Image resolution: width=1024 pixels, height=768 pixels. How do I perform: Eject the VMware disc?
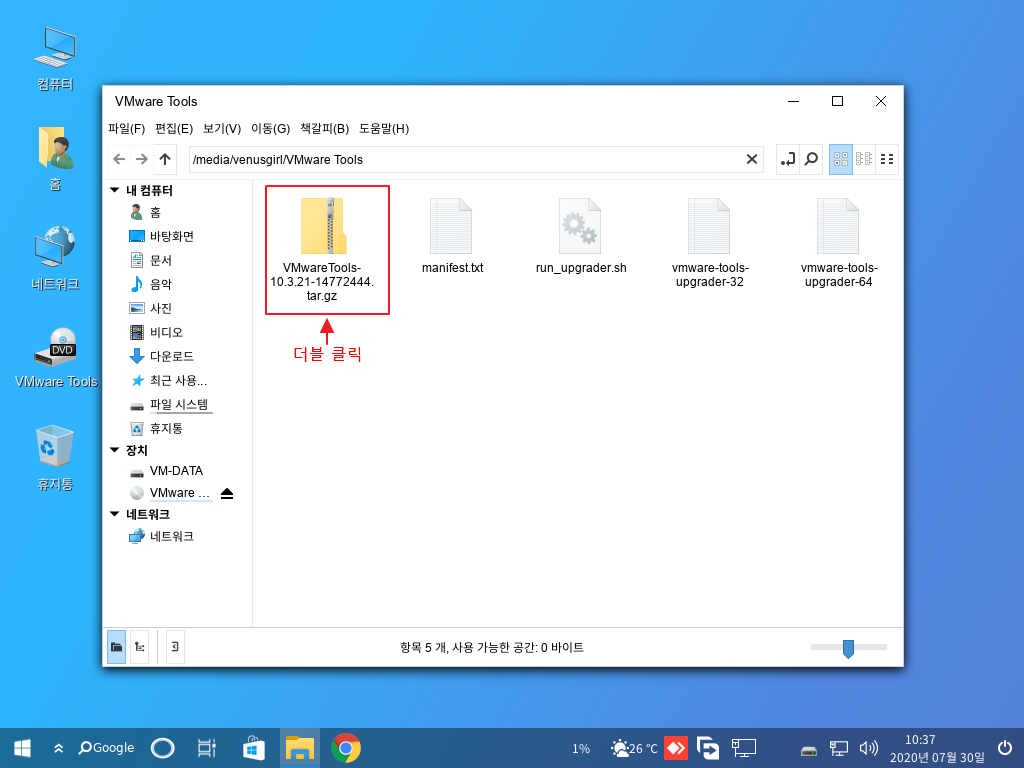[x=227, y=493]
